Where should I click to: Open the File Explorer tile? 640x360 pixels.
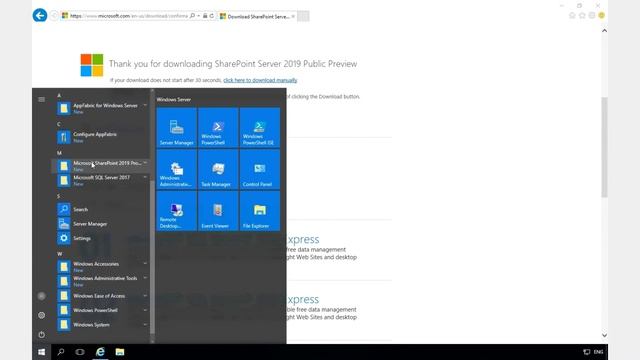click(260, 211)
